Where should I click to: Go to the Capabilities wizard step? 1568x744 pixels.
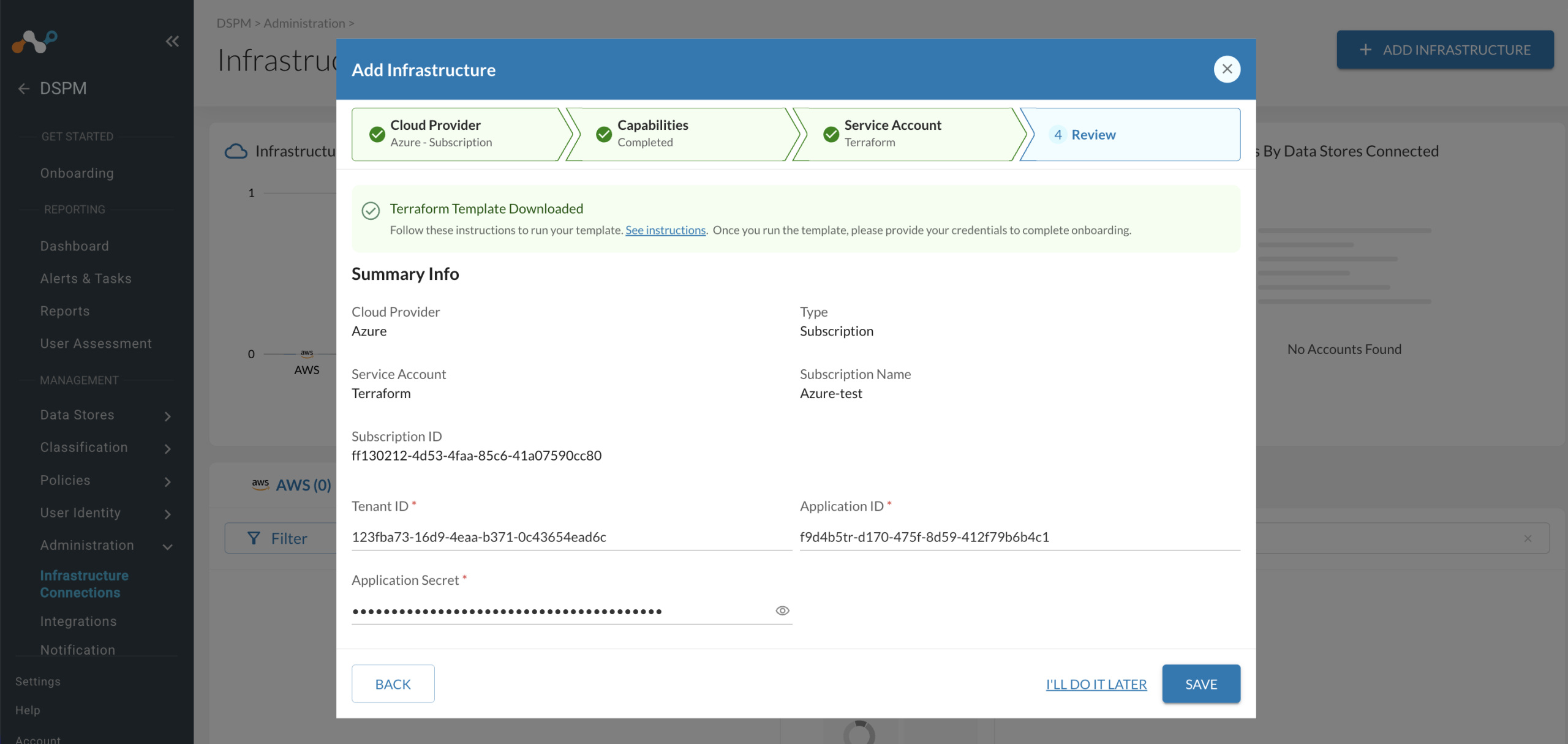683,134
